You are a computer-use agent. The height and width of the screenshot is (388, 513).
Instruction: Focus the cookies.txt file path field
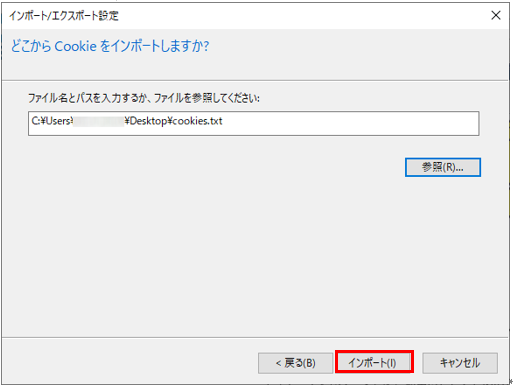pyautogui.click(x=254, y=123)
